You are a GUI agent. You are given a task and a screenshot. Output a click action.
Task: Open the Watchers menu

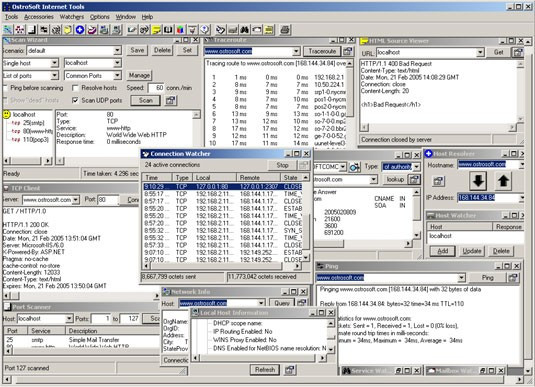(72, 17)
